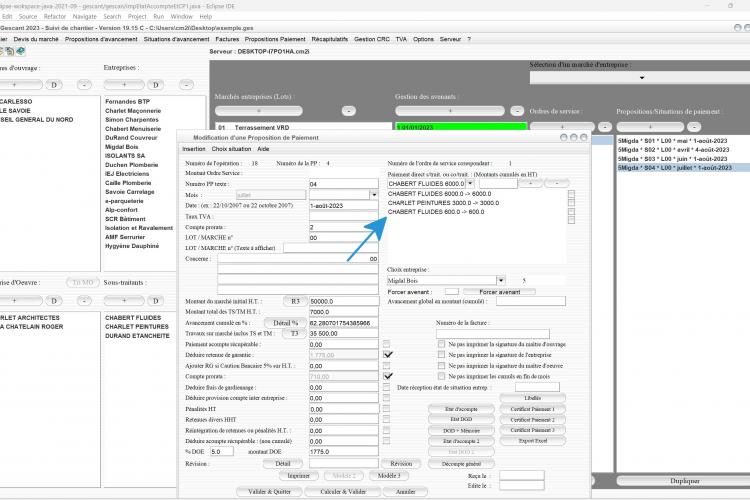Toggle Ne pas imprimer la signature du maître d'ouvrage
The width and height of the screenshot is (750, 500).
click(441, 344)
